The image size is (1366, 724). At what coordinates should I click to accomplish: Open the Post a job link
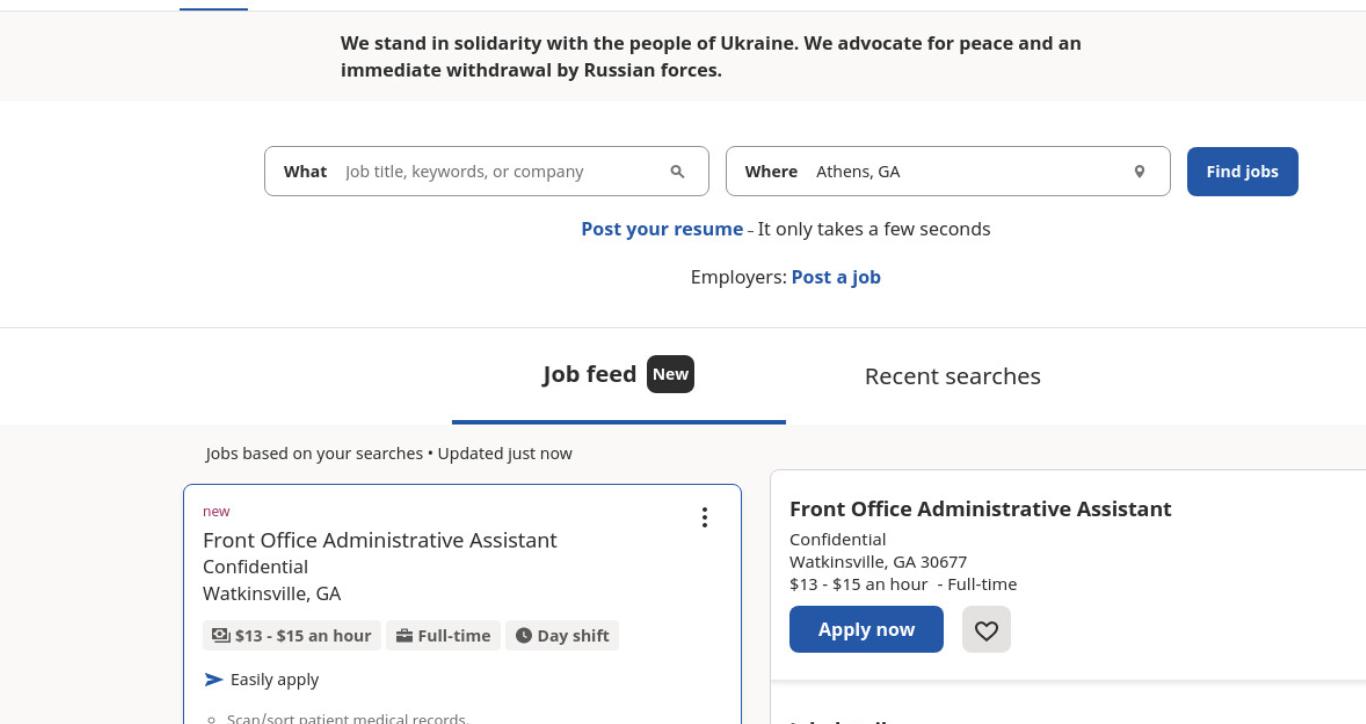[x=836, y=277]
